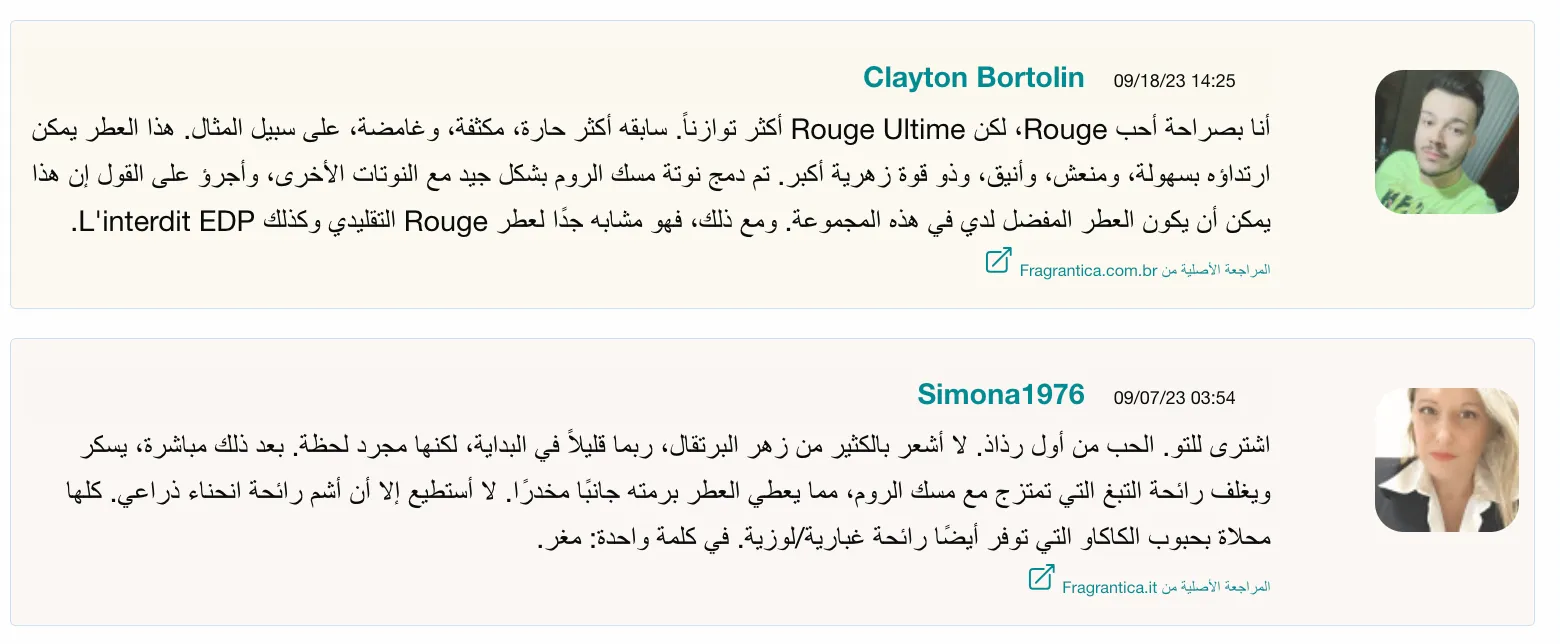Select the 09/07/23 03:54 timestamp
Viewport: 1560px width, 644px height.
(x=1174, y=398)
